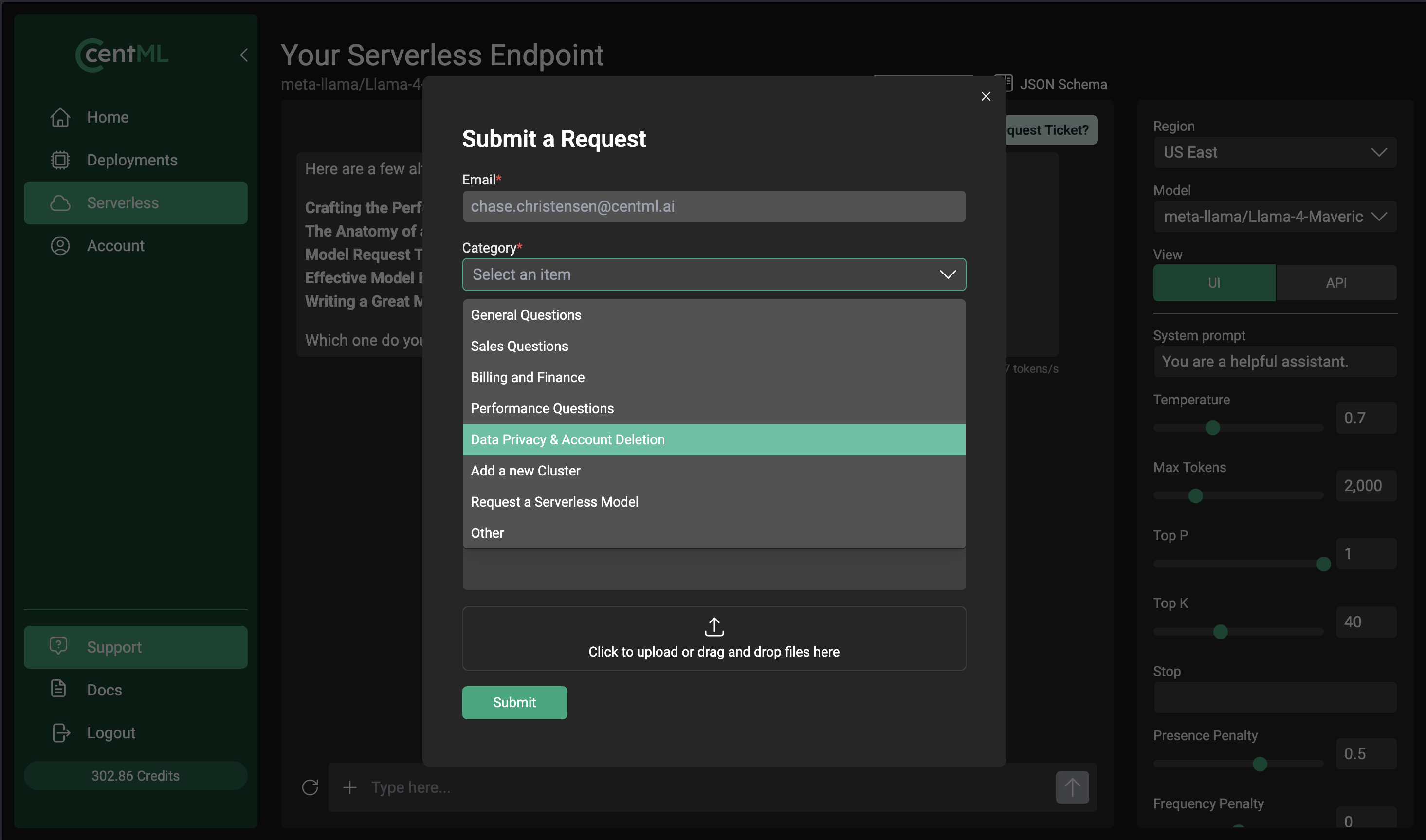Click the Temperature value field
This screenshot has width=1426, height=840.
(1366, 419)
